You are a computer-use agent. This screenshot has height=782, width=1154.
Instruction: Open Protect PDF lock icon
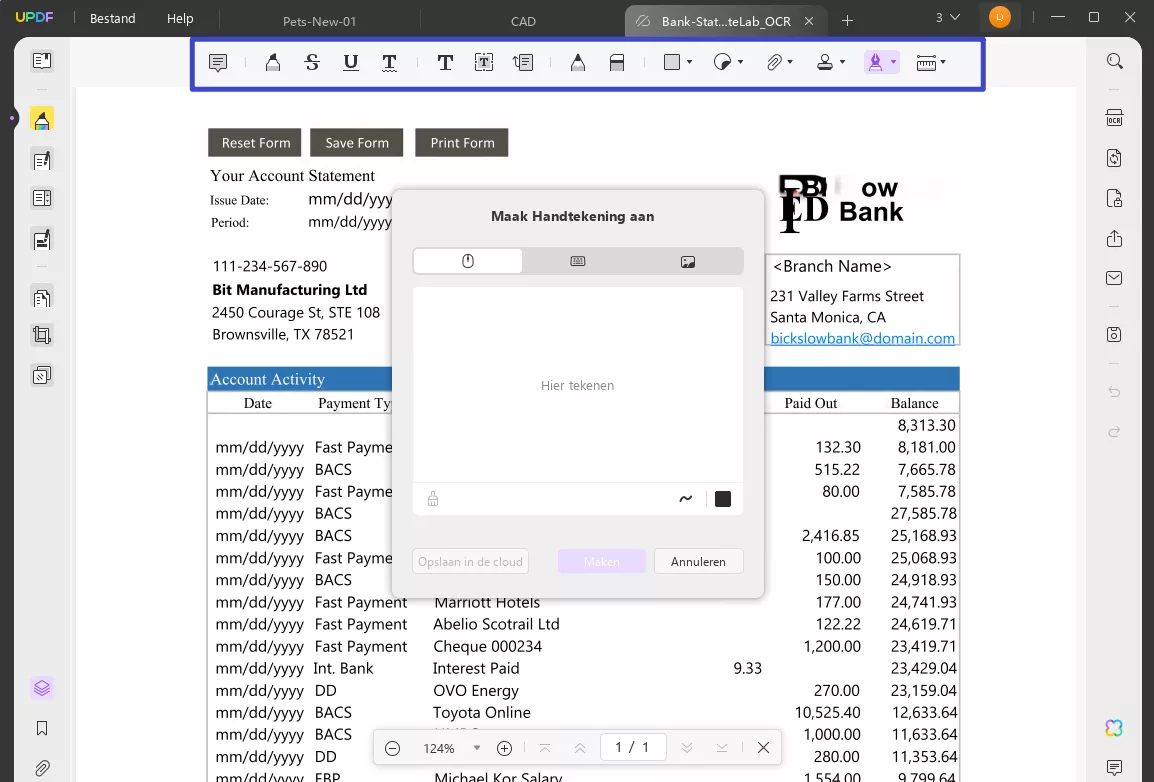coord(1114,198)
